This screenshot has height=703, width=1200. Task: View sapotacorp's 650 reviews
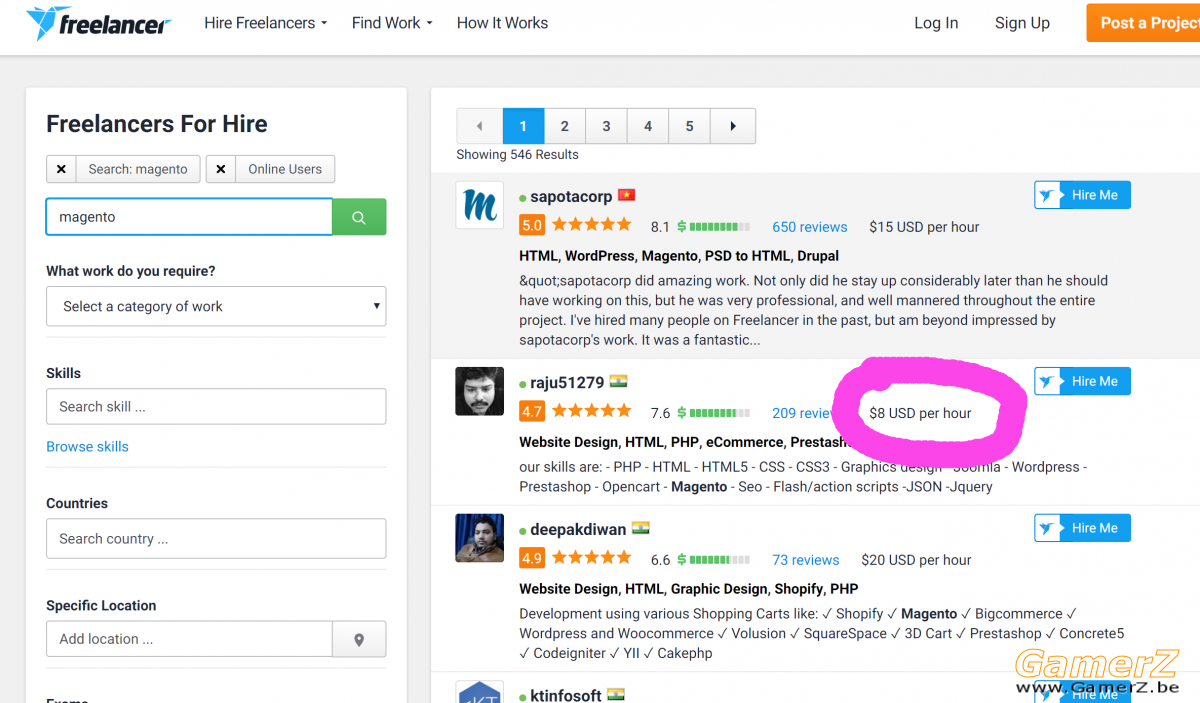[x=810, y=227]
